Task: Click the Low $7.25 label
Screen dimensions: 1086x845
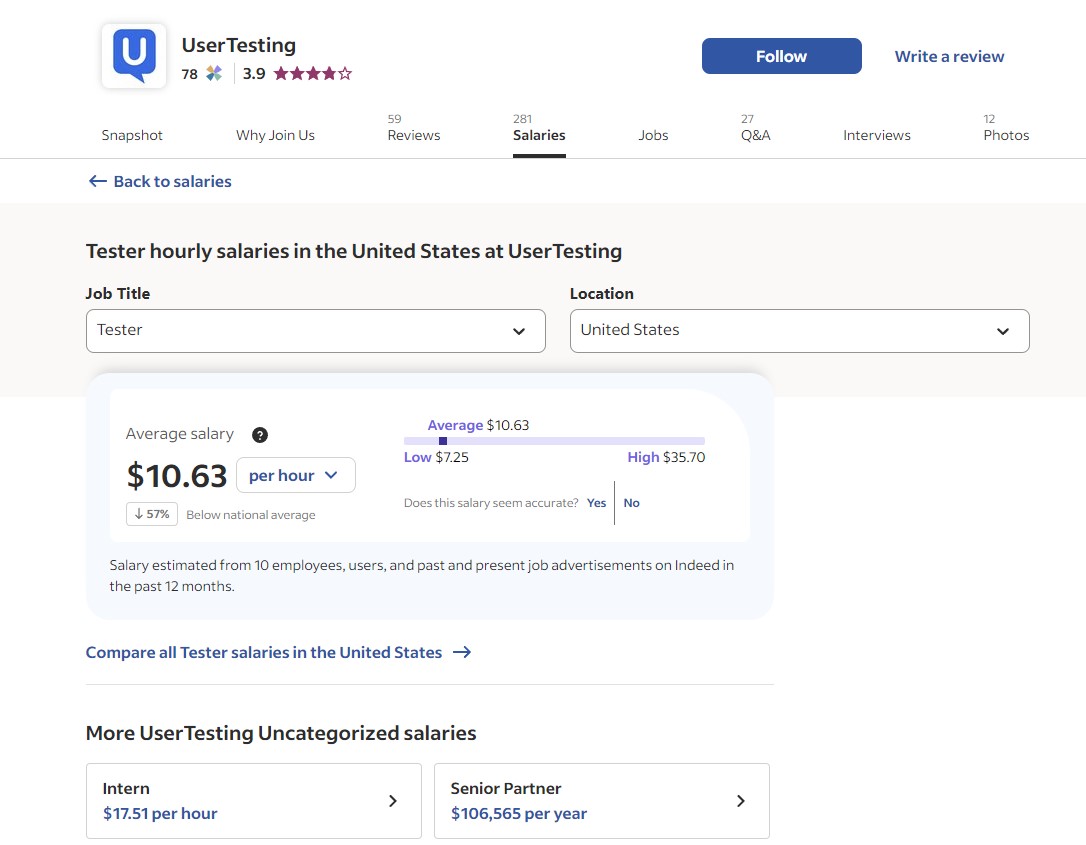Action: tap(436, 457)
